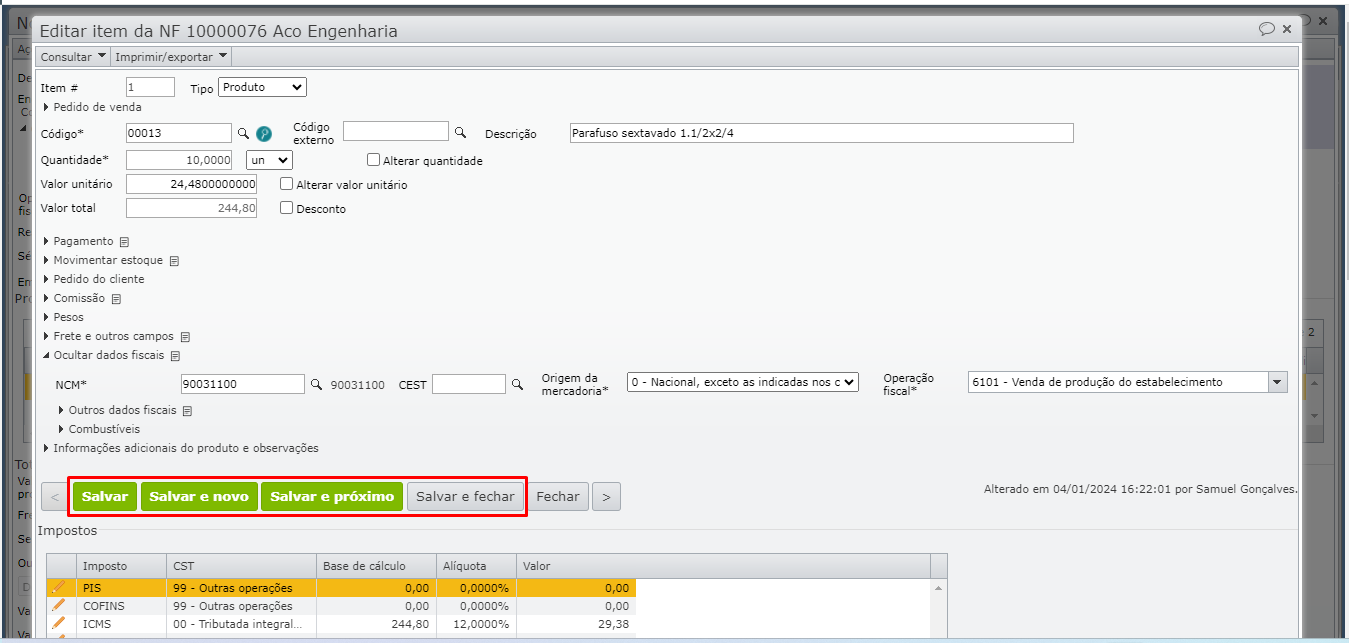
Task: Enable Alterar valor unitário checkbox
Action: click(287, 184)
